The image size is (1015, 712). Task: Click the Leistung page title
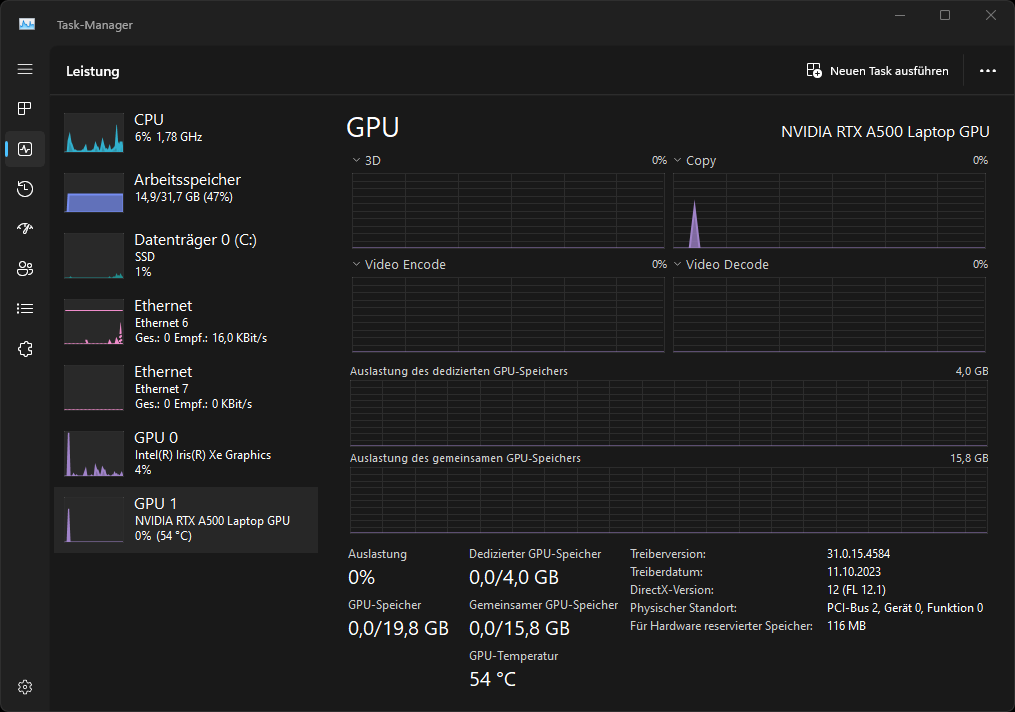(93, 71)
